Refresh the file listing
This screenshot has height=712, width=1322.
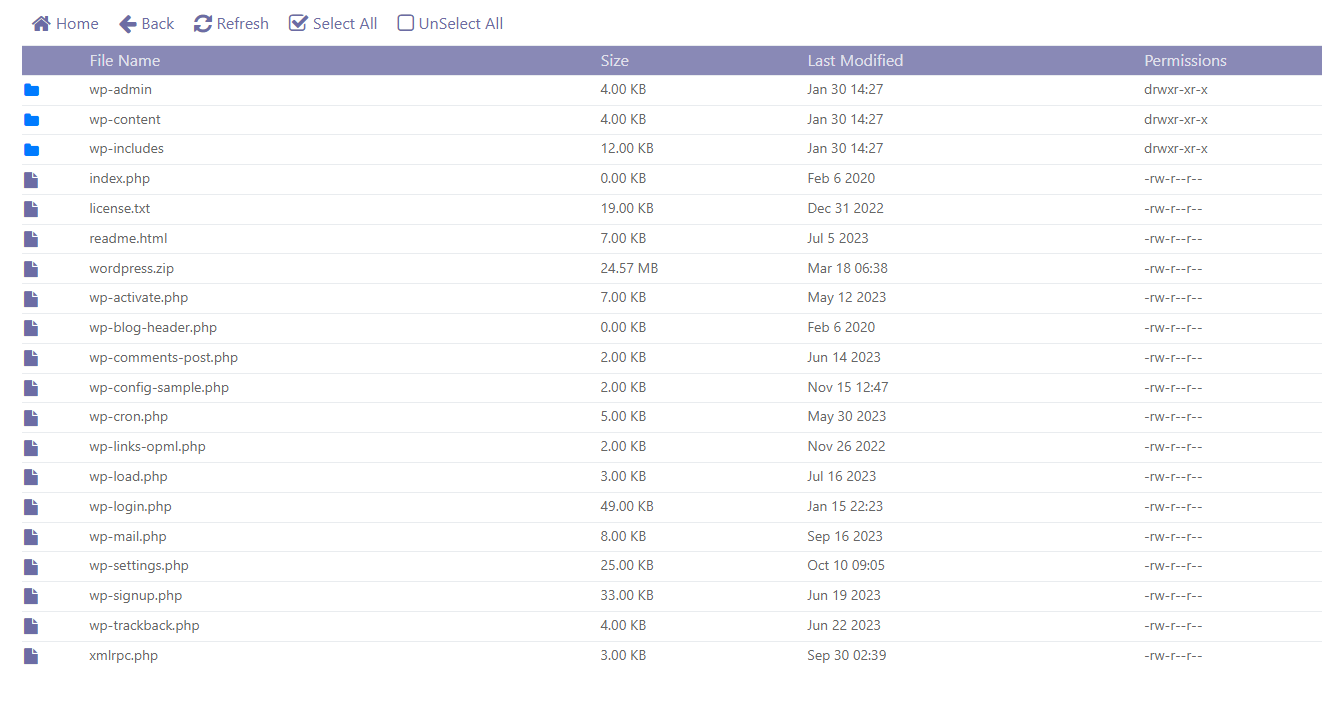pos(231,23)
